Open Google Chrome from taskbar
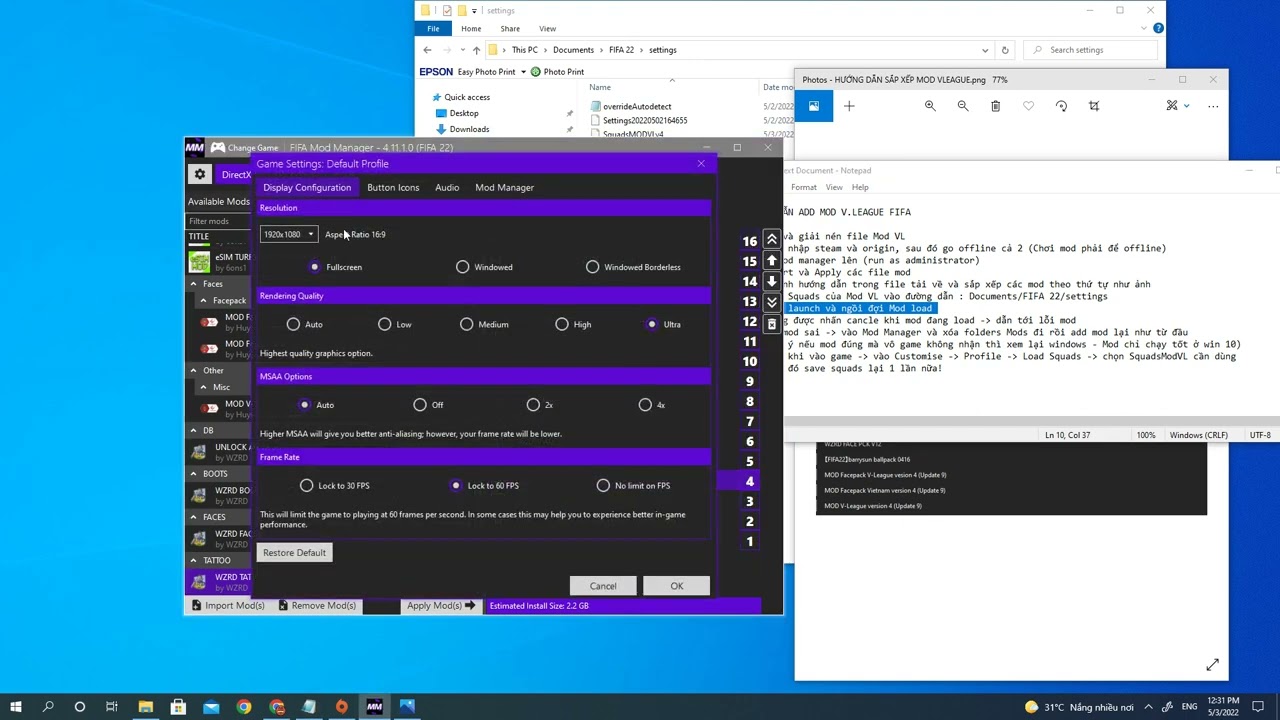Screen dimensions: 1280x720 click(244, 707)
